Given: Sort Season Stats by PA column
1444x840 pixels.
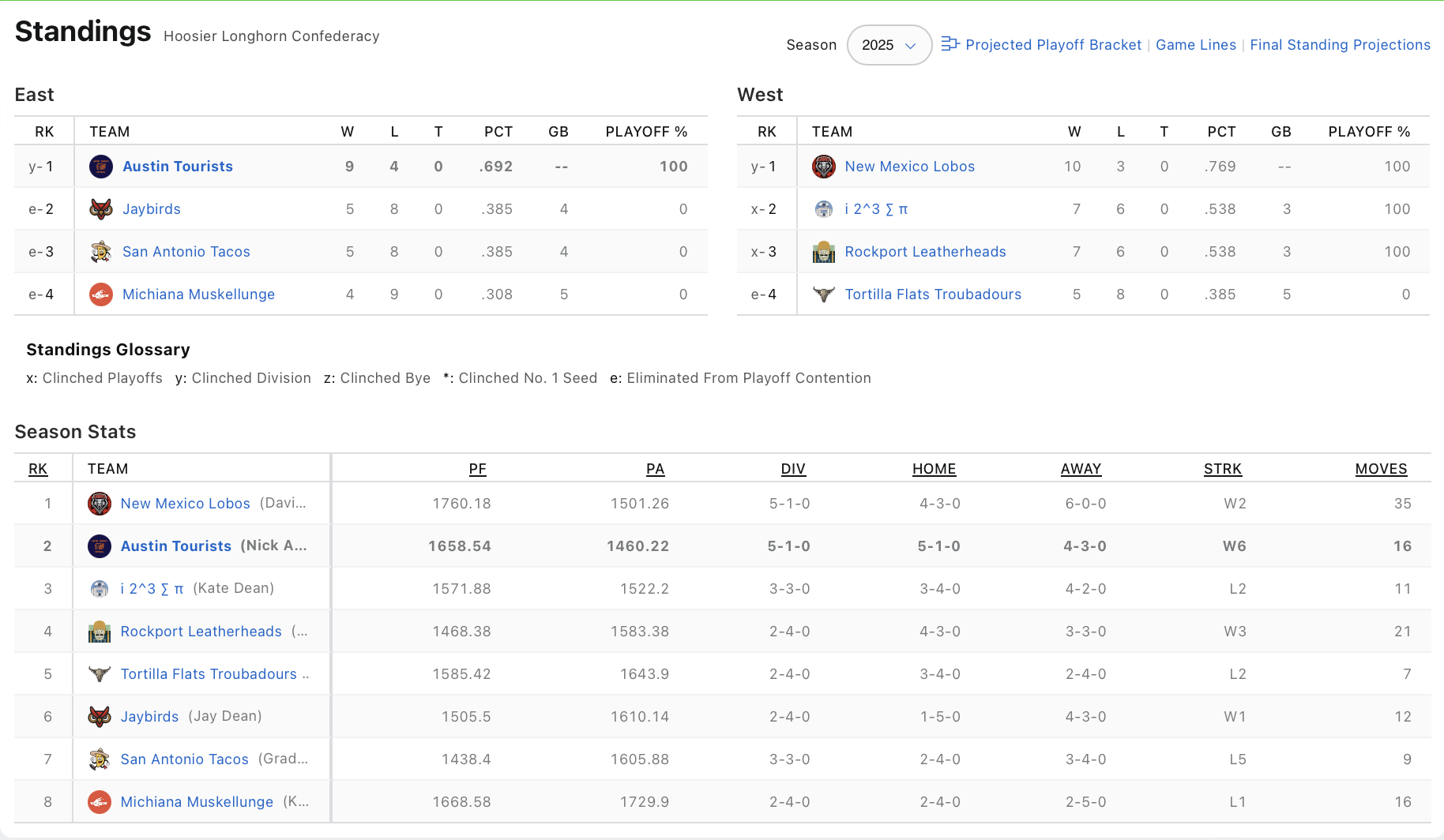Looking at the screenshot, I should [x=655, y=469].
